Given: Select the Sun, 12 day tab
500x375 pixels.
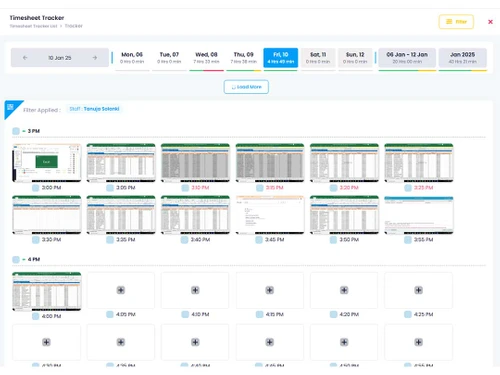Looking at the screenshot, I should pos(355,58).
